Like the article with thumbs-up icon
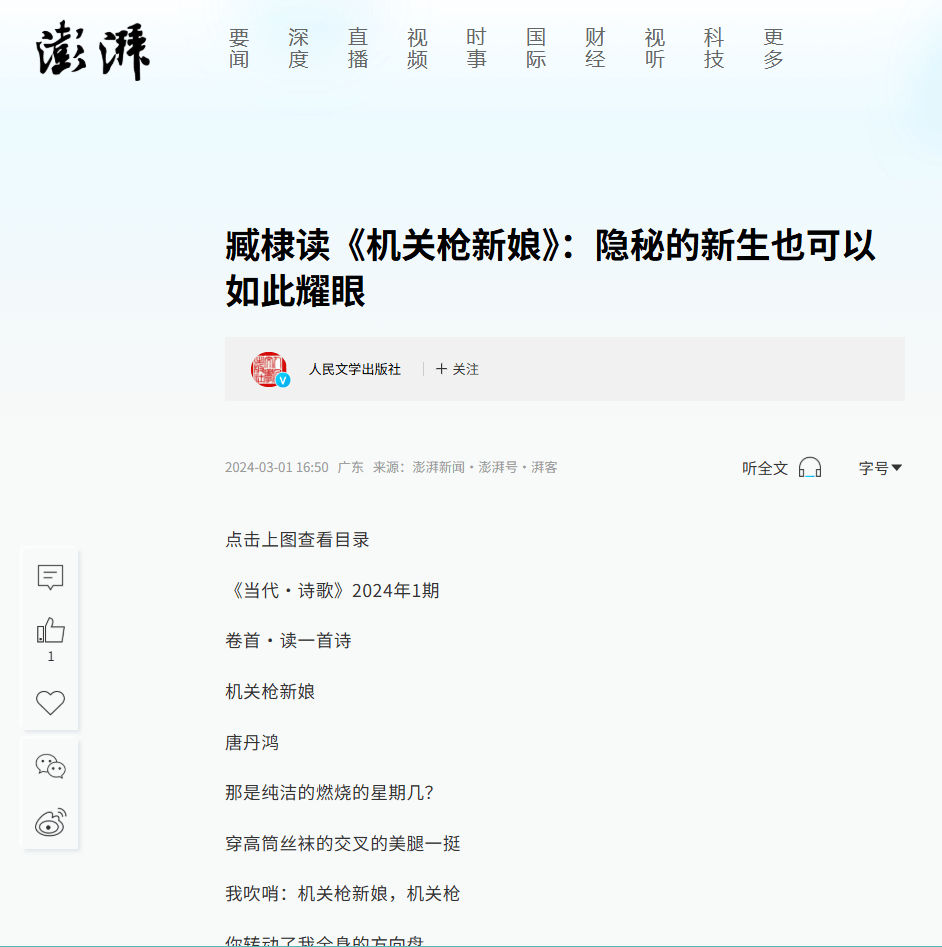Screen dimensions: 942x947 click(x=50, y=631)
